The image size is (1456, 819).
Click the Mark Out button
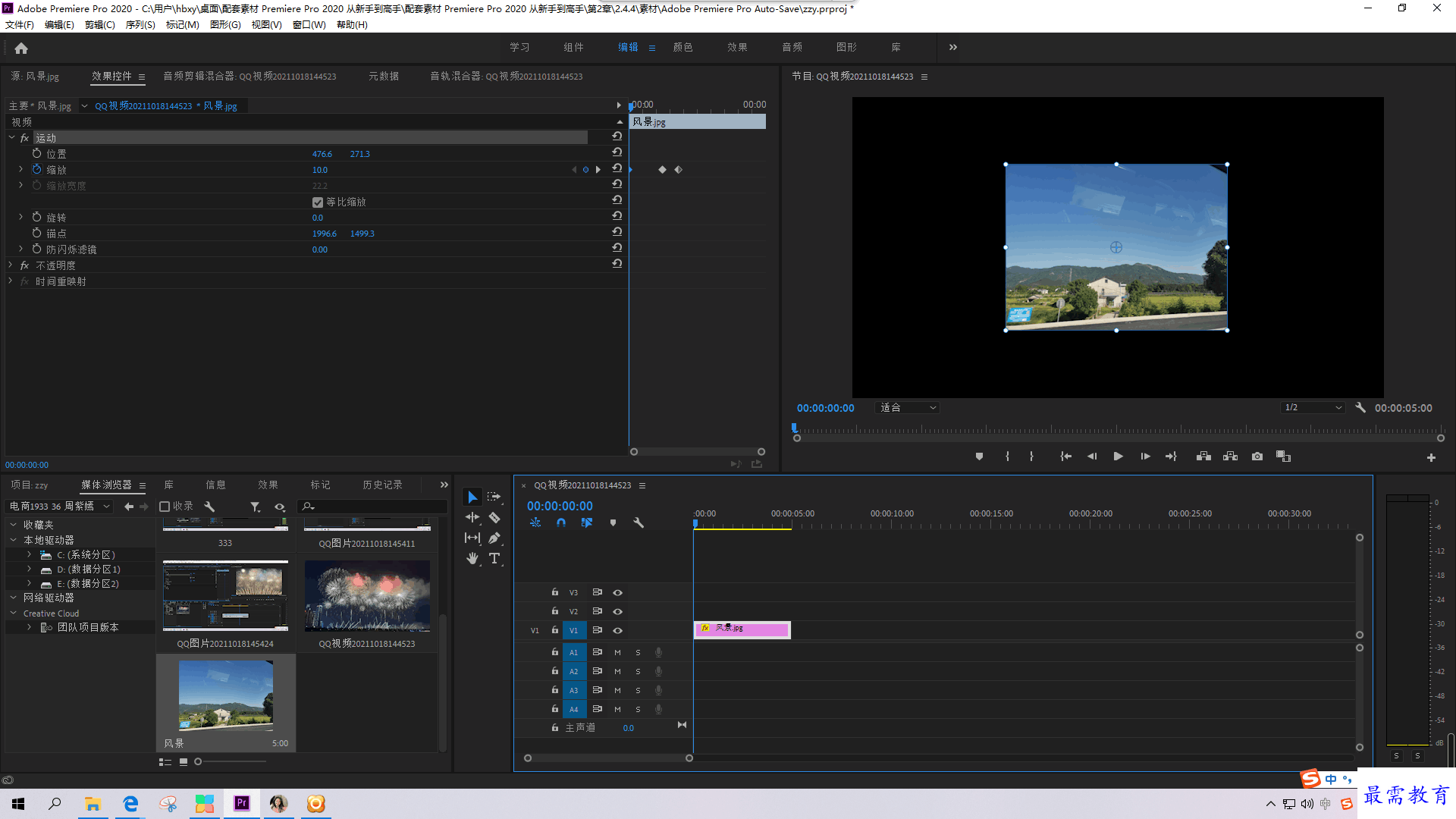[x=1031, y=457]
